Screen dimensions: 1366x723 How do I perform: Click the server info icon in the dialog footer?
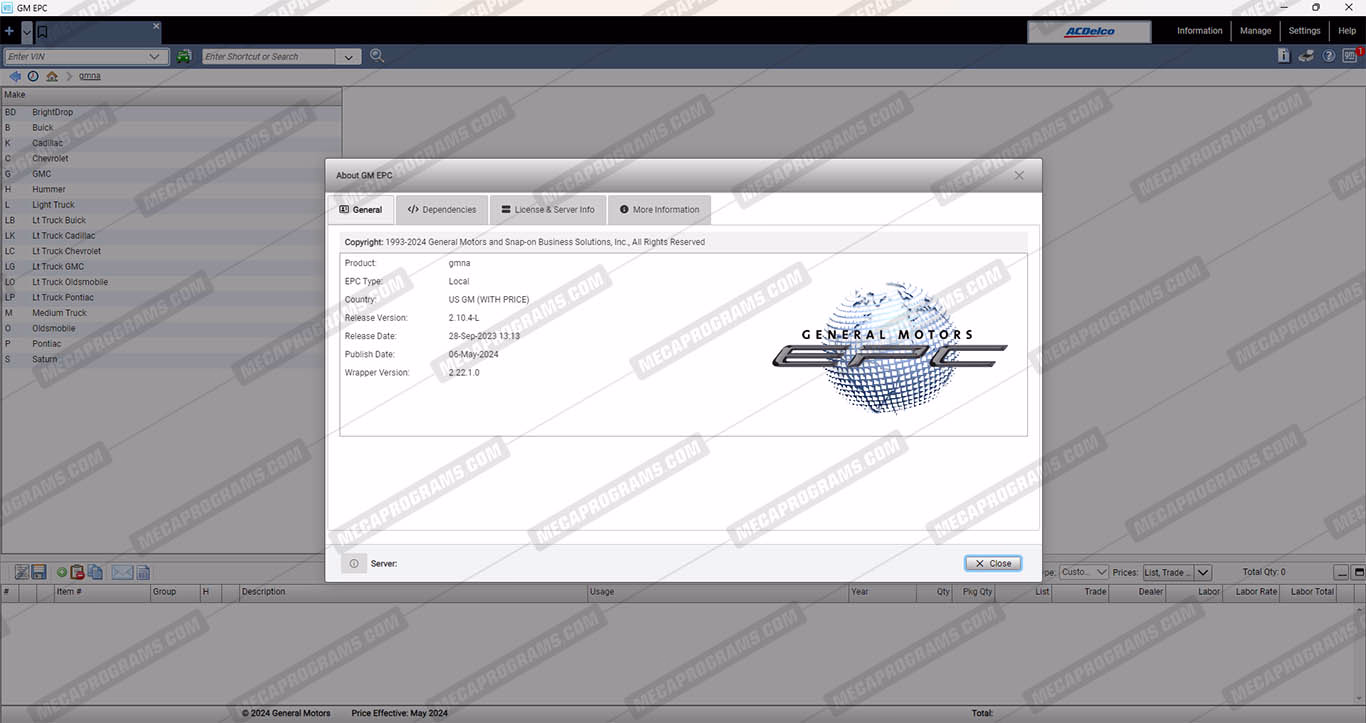coord(354,564)
